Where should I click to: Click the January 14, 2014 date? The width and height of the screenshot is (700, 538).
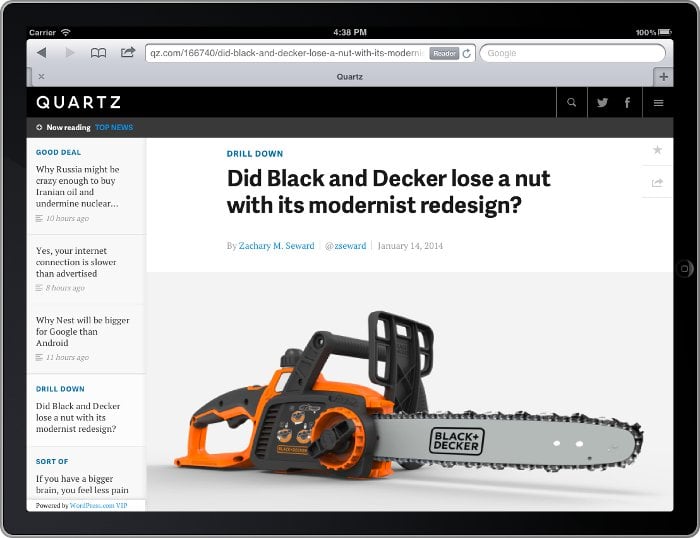(x=410, y=246)
